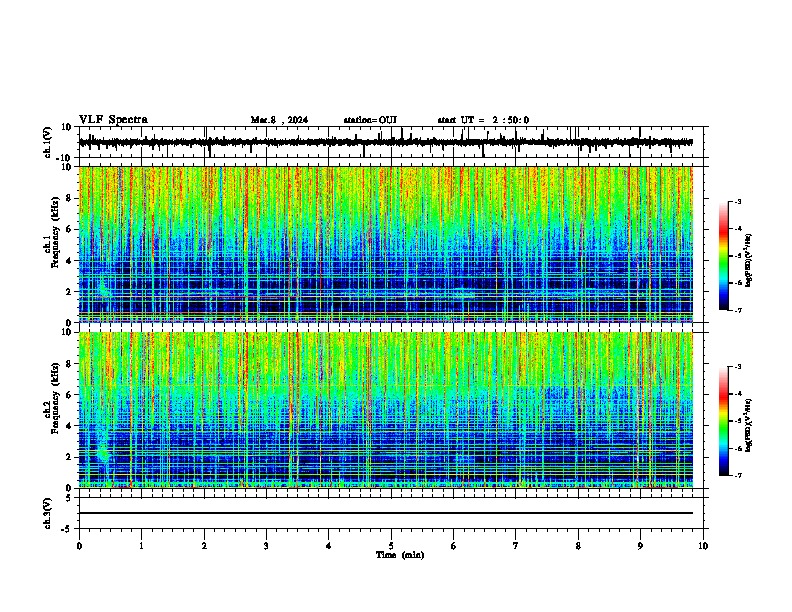Click the "ch.3(V)" axis label

[48, 514]
